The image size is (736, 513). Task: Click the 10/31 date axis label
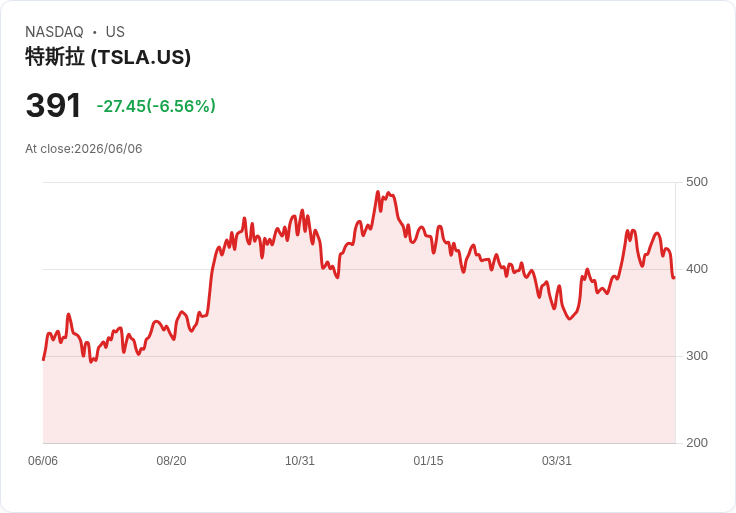pyautogui.click(x=300, y=460)
